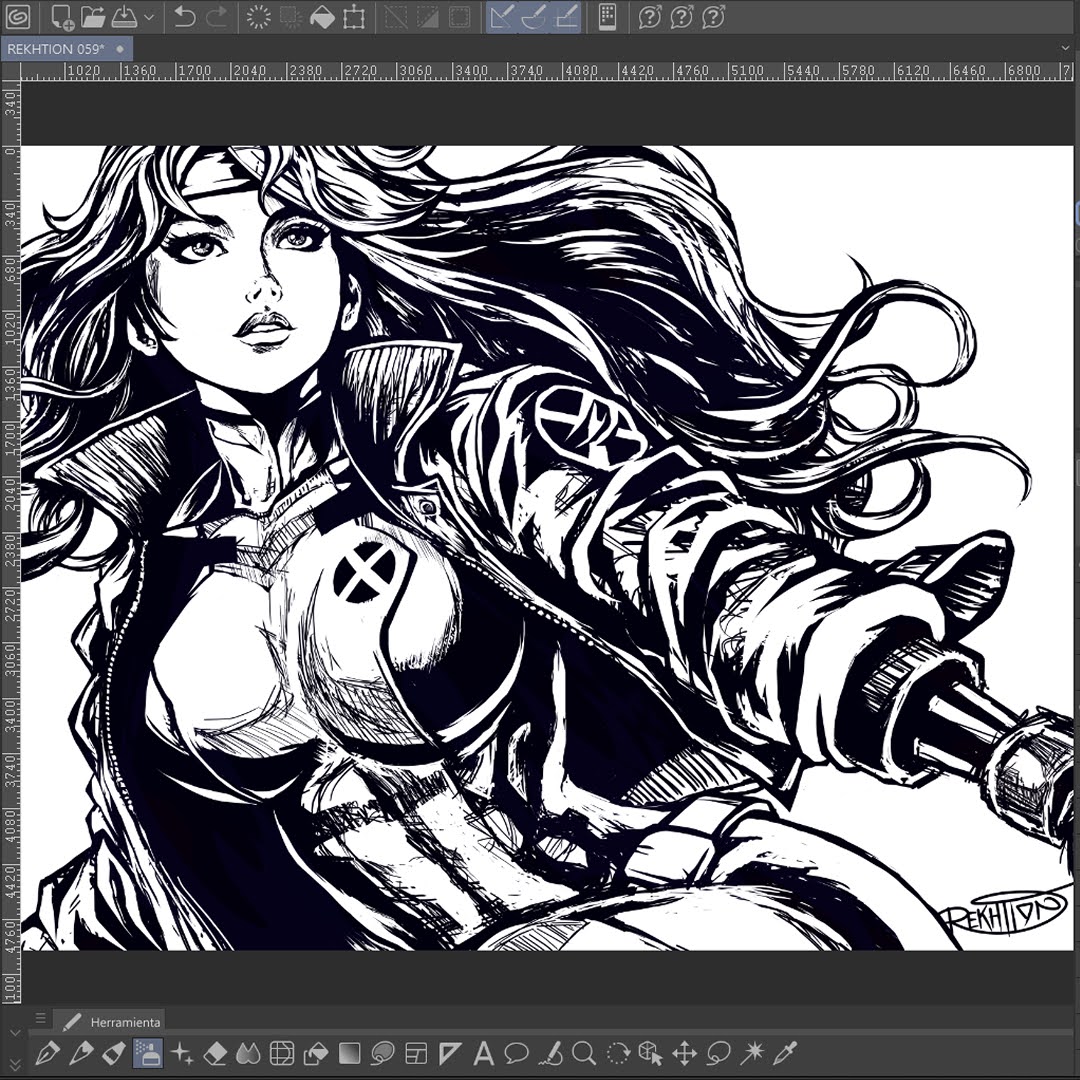Toggle Snap to Grid
1080x1080 pixels.
point(566,17)
